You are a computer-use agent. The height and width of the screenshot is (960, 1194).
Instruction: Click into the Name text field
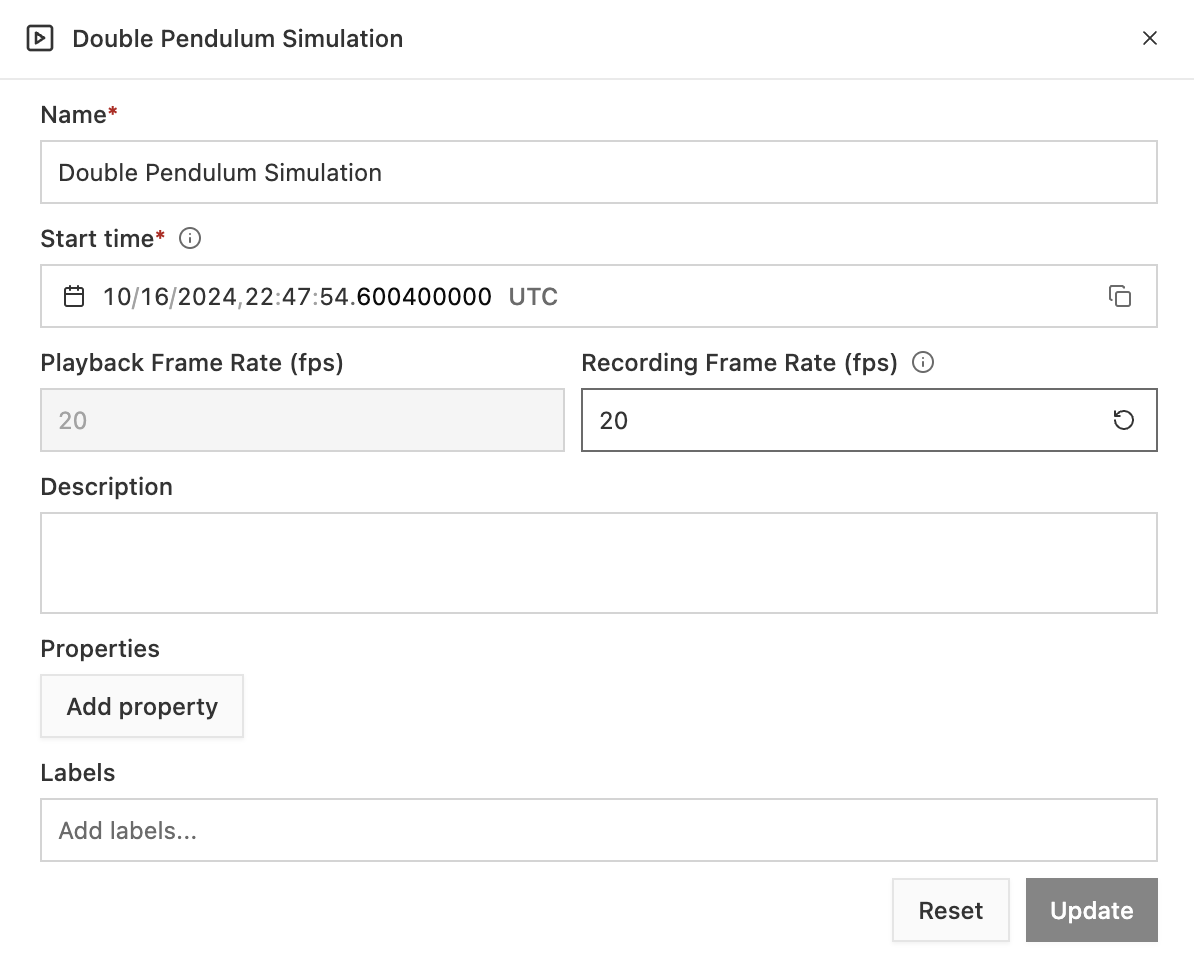click(598, 173)
